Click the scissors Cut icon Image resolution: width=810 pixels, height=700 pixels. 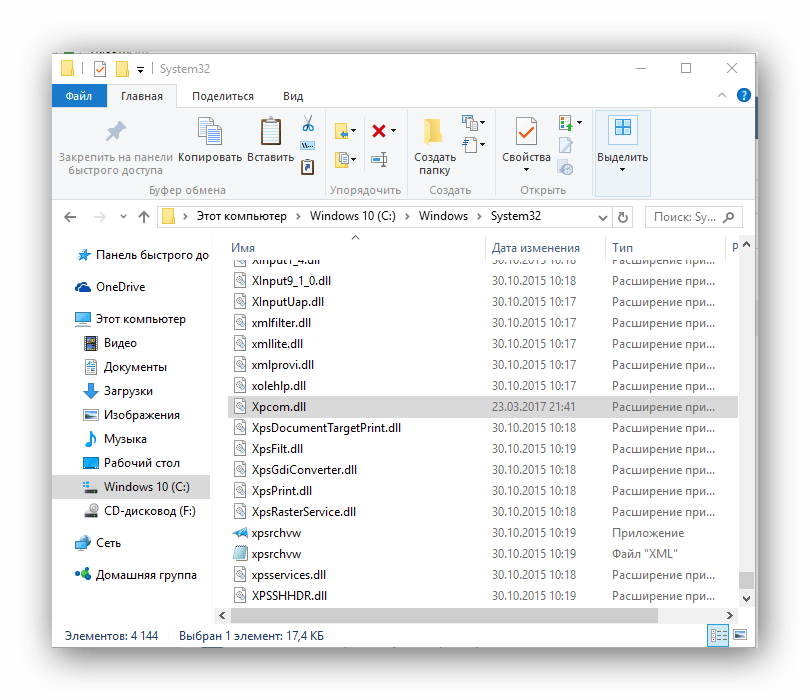308,123
